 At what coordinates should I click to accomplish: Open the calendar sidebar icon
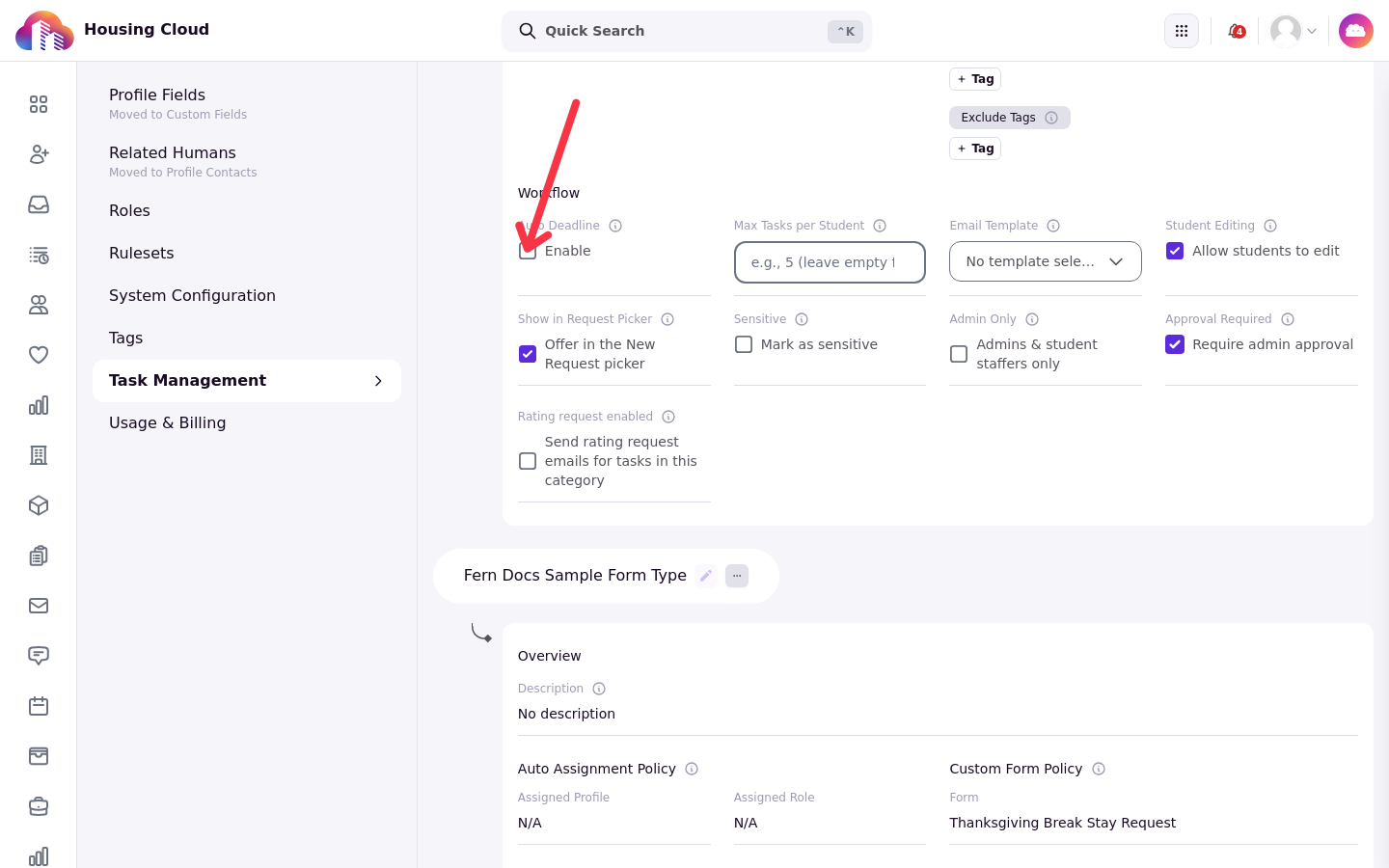point(39,706)
